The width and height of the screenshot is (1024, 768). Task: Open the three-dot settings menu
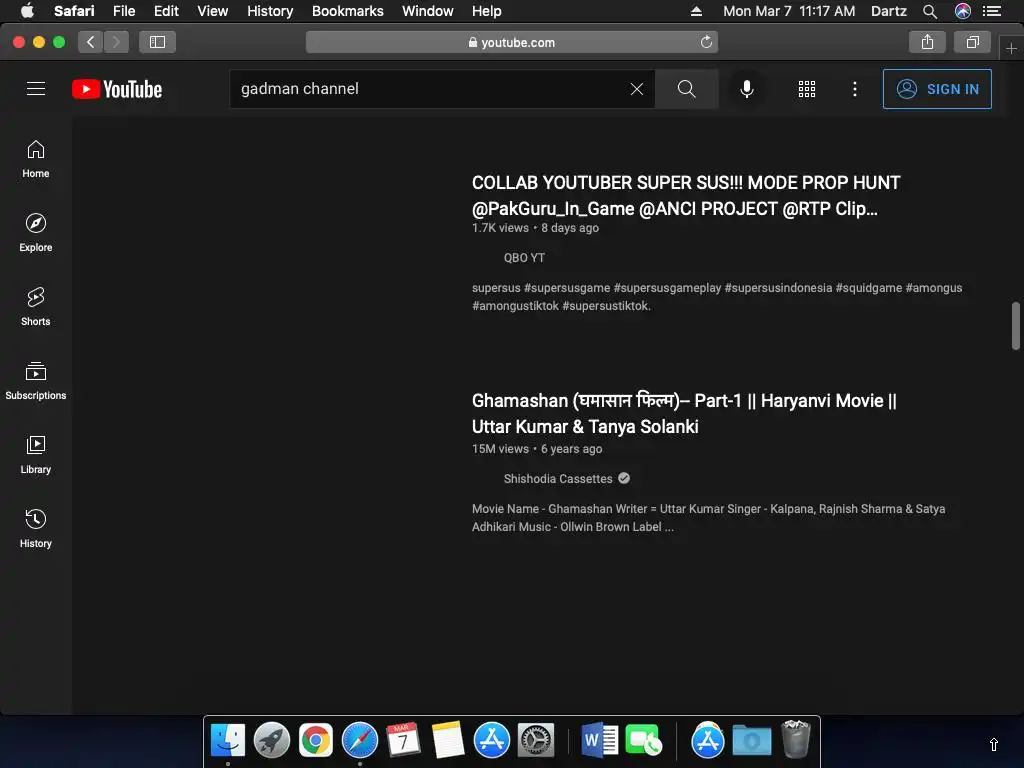[x=855, y=89]
